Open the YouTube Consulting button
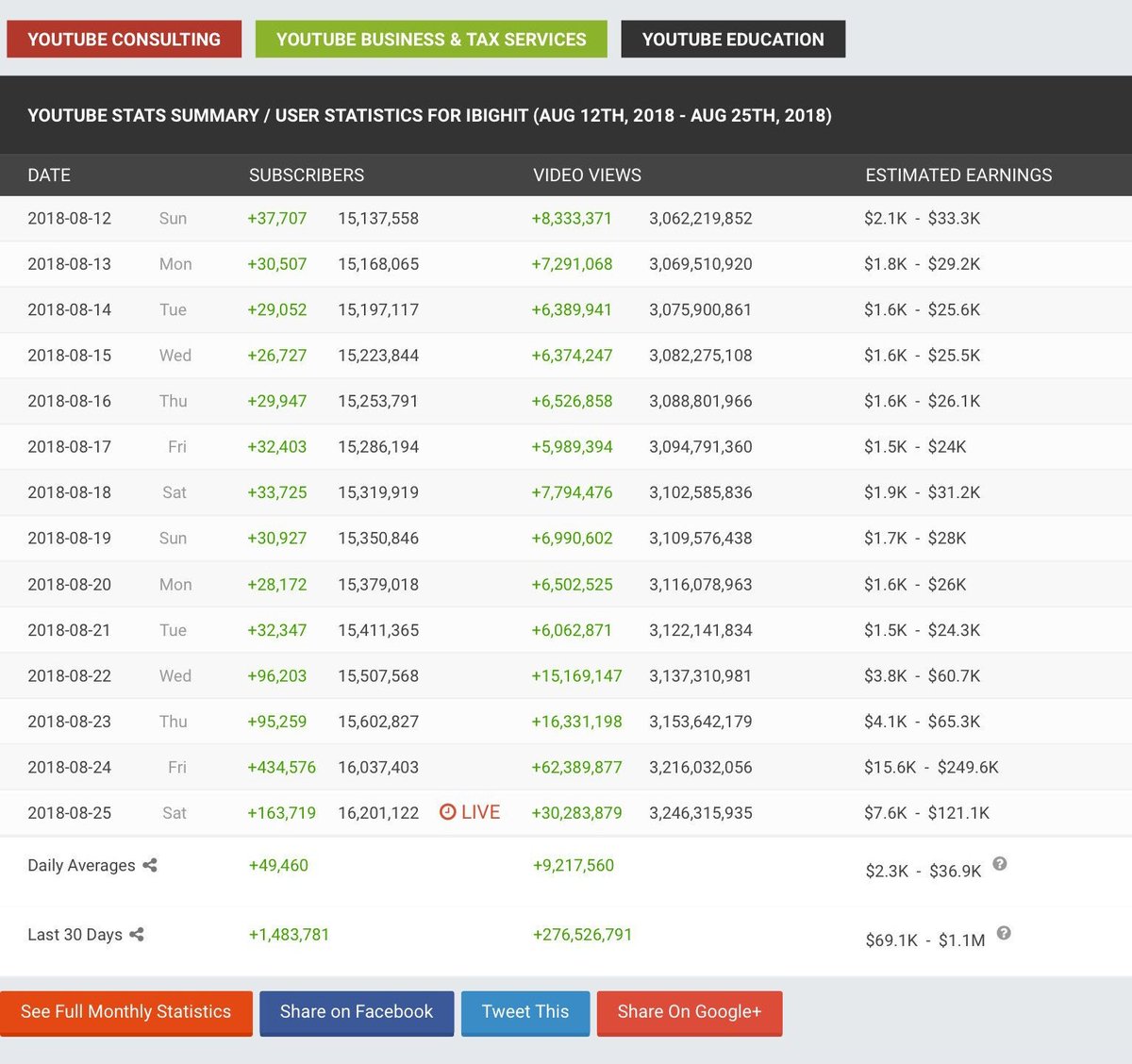Screen dimensions: 1132x1064 (124, 40)
